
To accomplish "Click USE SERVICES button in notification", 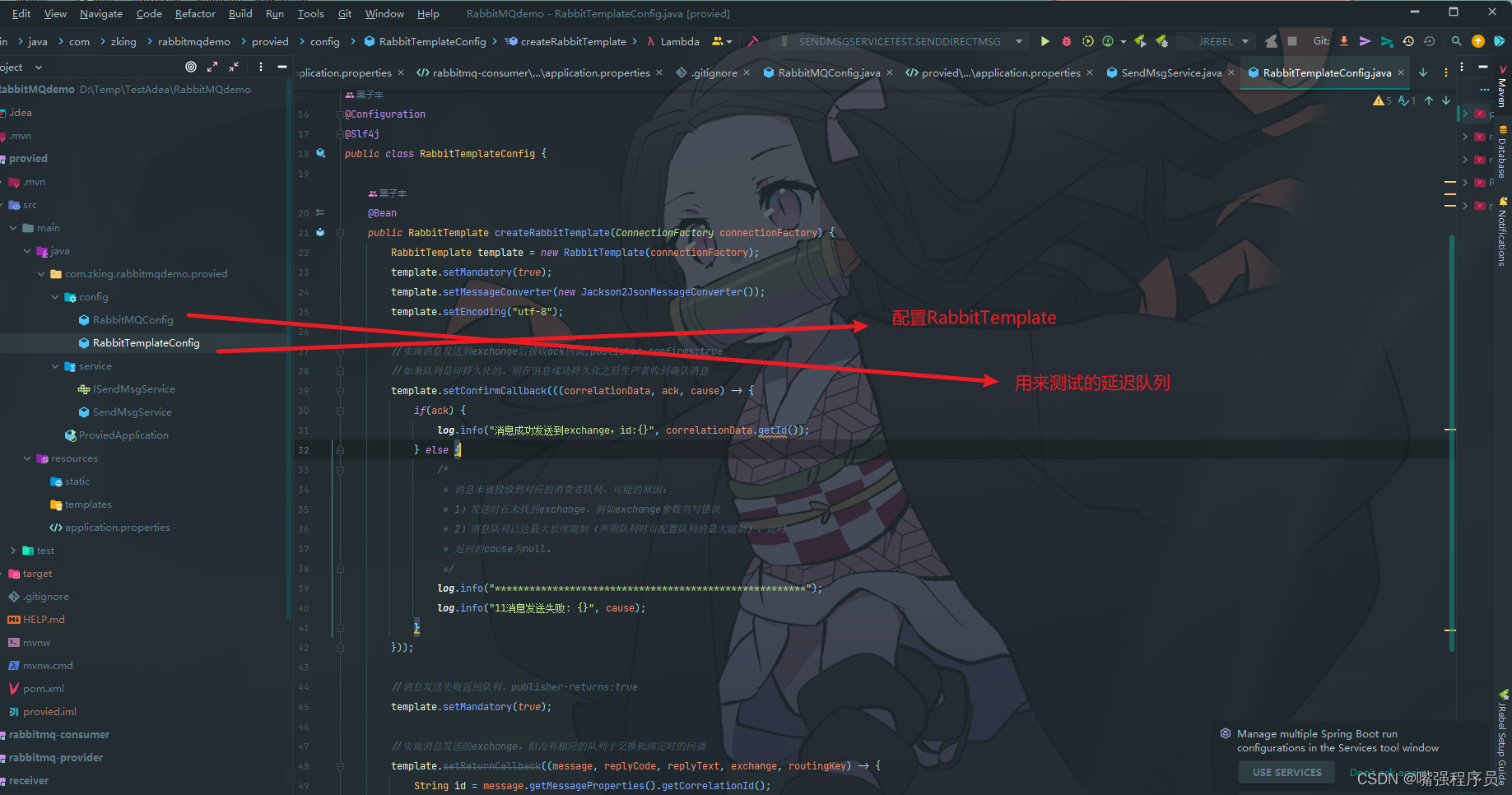I will click(1286, 772).
